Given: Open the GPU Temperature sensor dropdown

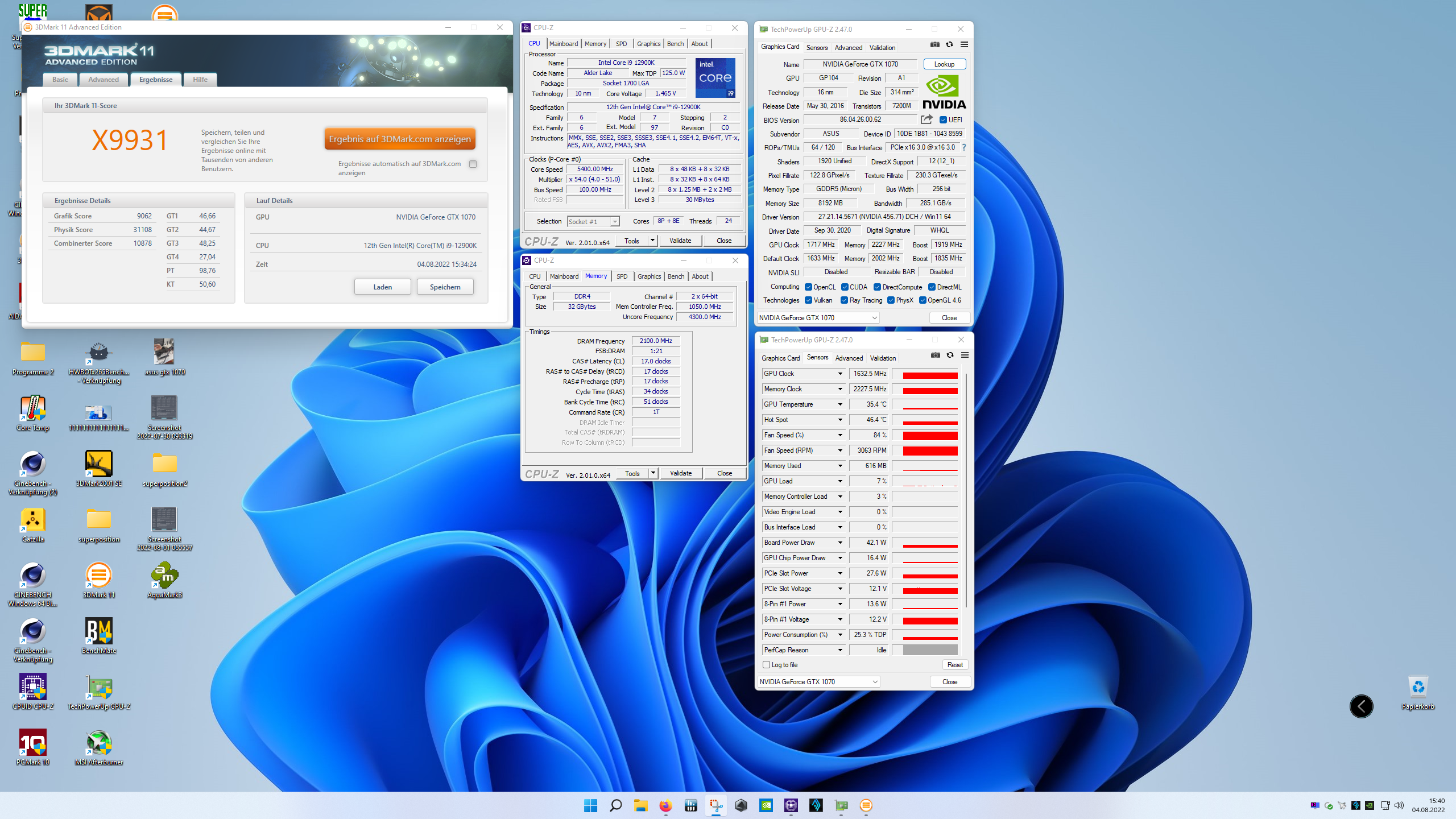Looking at the screenshot, I should point(839,404).
